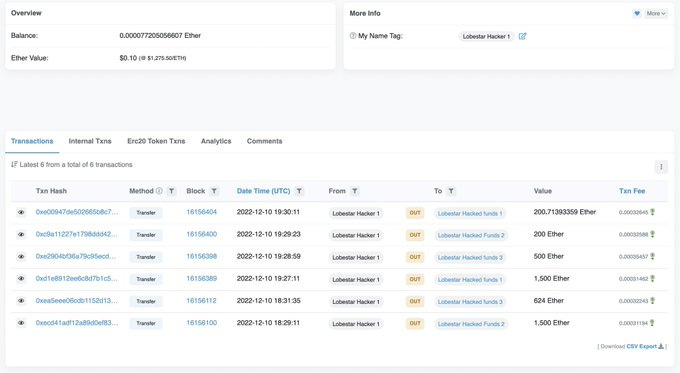Open Lobestar Hacked funds 3 for 500 Ether
This screenshot has height=373, width=680.
470,258
